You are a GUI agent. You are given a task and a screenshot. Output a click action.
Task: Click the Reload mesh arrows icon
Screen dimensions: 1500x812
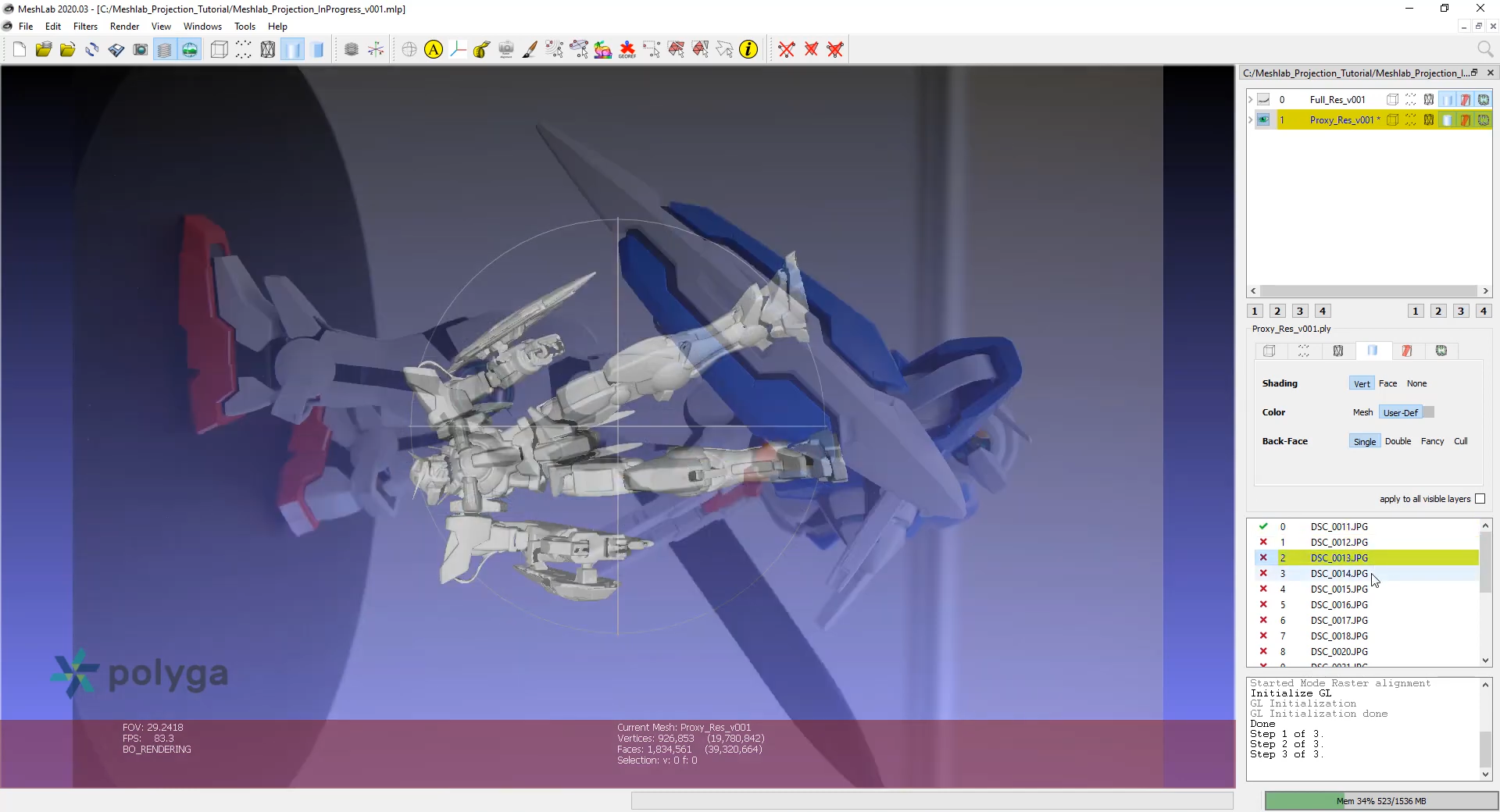tap(92, 50)
